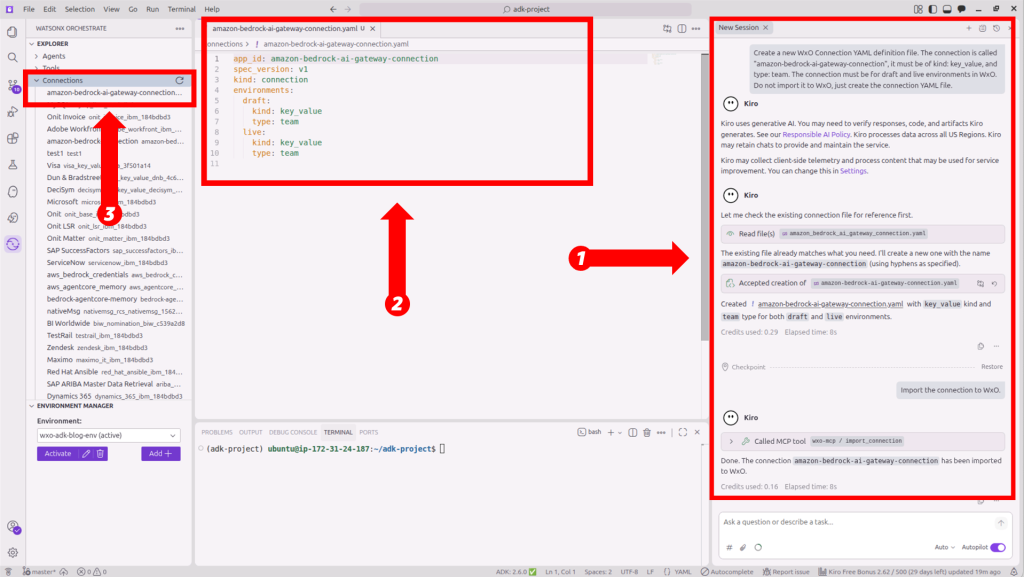Add context with the hashtag icon
The height and width of the screenshot is (577, 1024).
[729, 547]
